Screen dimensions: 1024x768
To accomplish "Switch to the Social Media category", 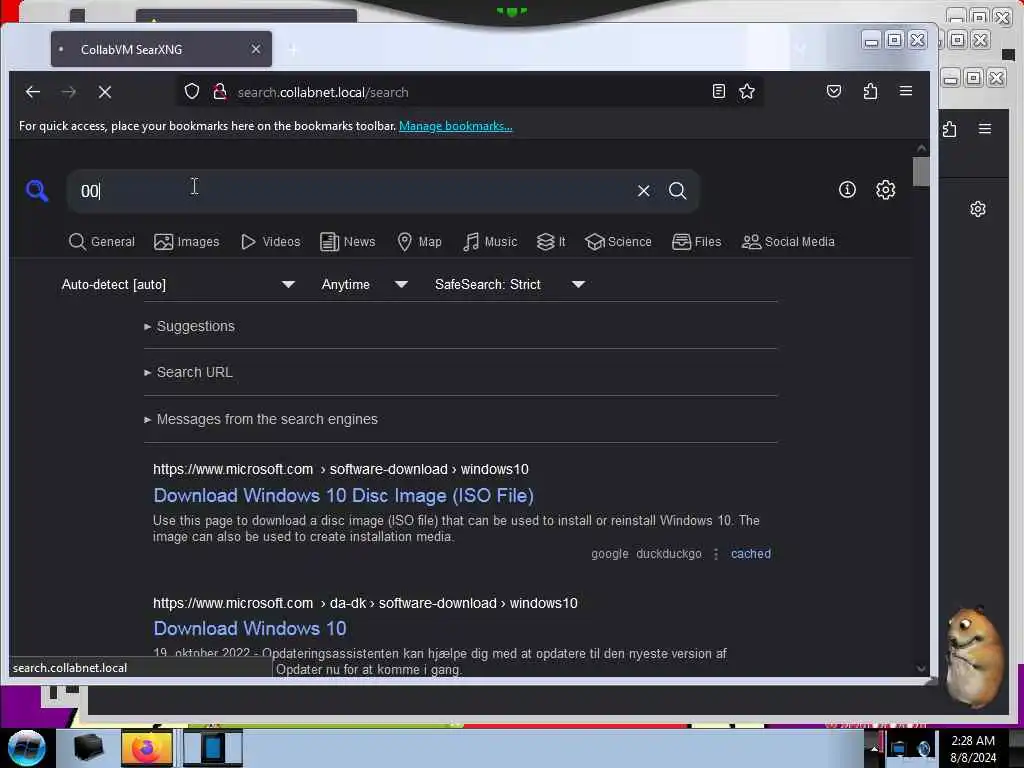I will pyautogui.click(x=788, y=242).
